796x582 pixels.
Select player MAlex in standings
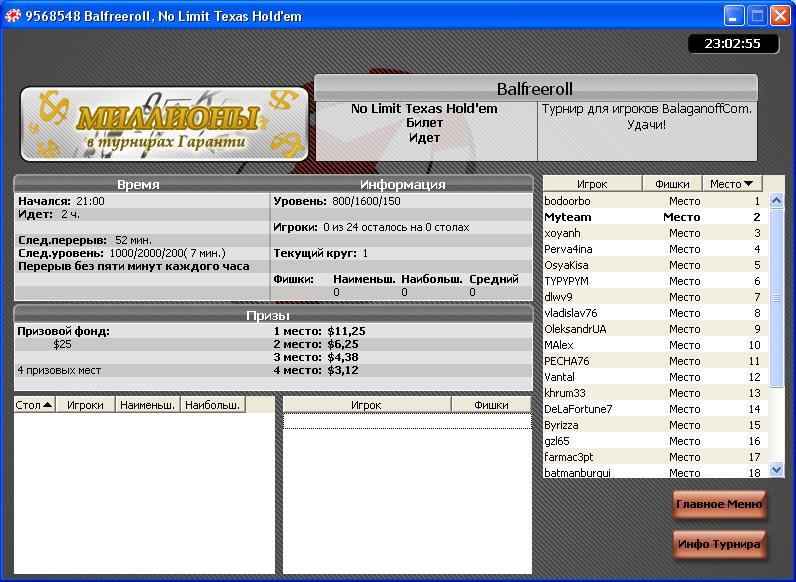click(x=655, y=345)
